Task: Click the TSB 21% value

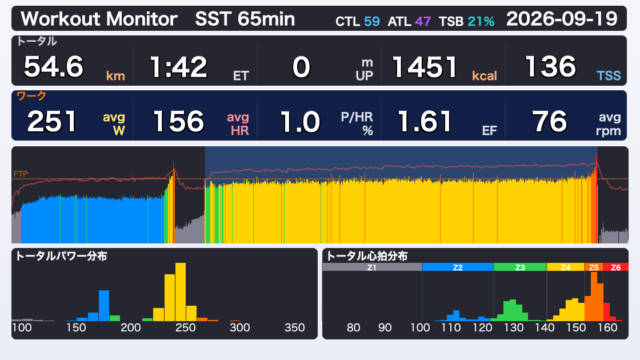Action: coord(467,21)
